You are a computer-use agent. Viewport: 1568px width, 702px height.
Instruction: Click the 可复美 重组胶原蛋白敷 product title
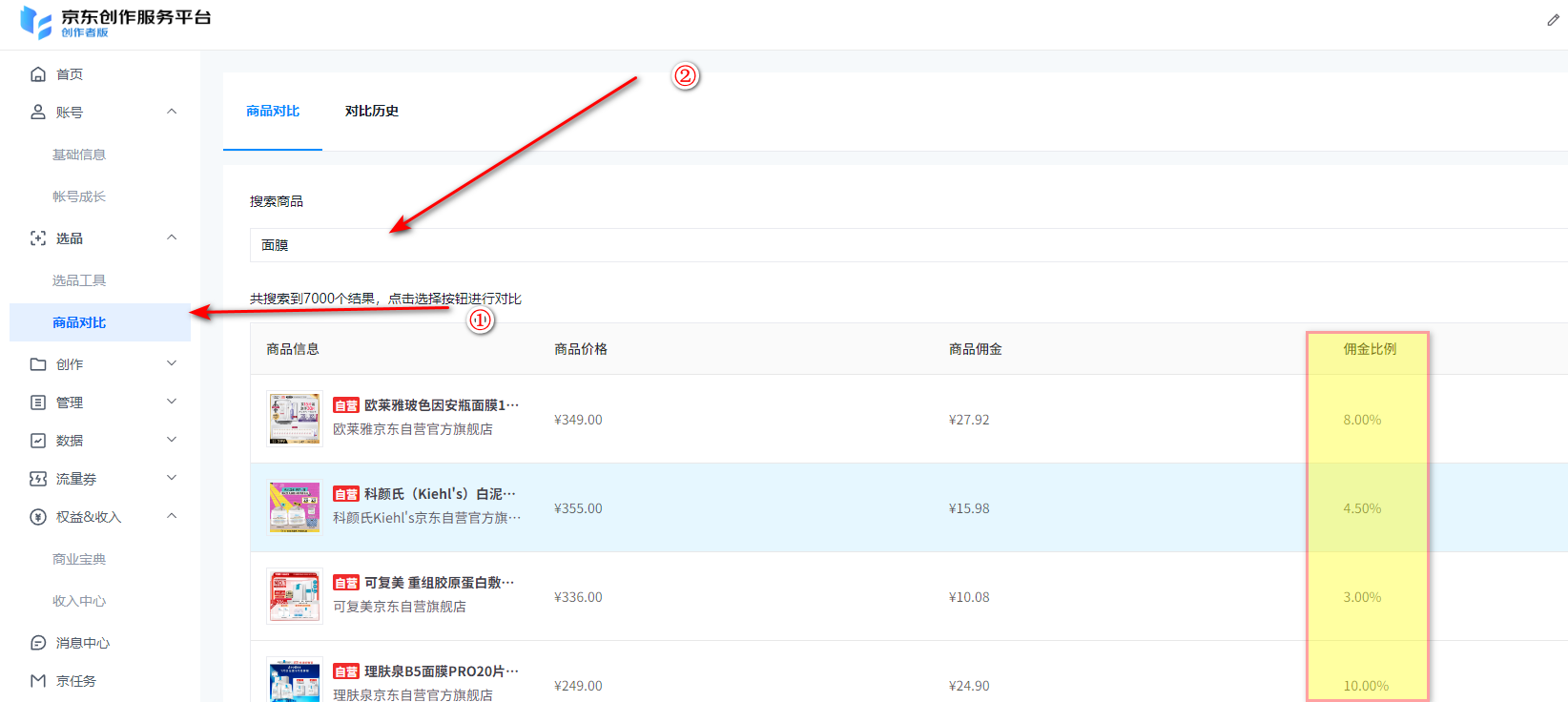point(440,583)
